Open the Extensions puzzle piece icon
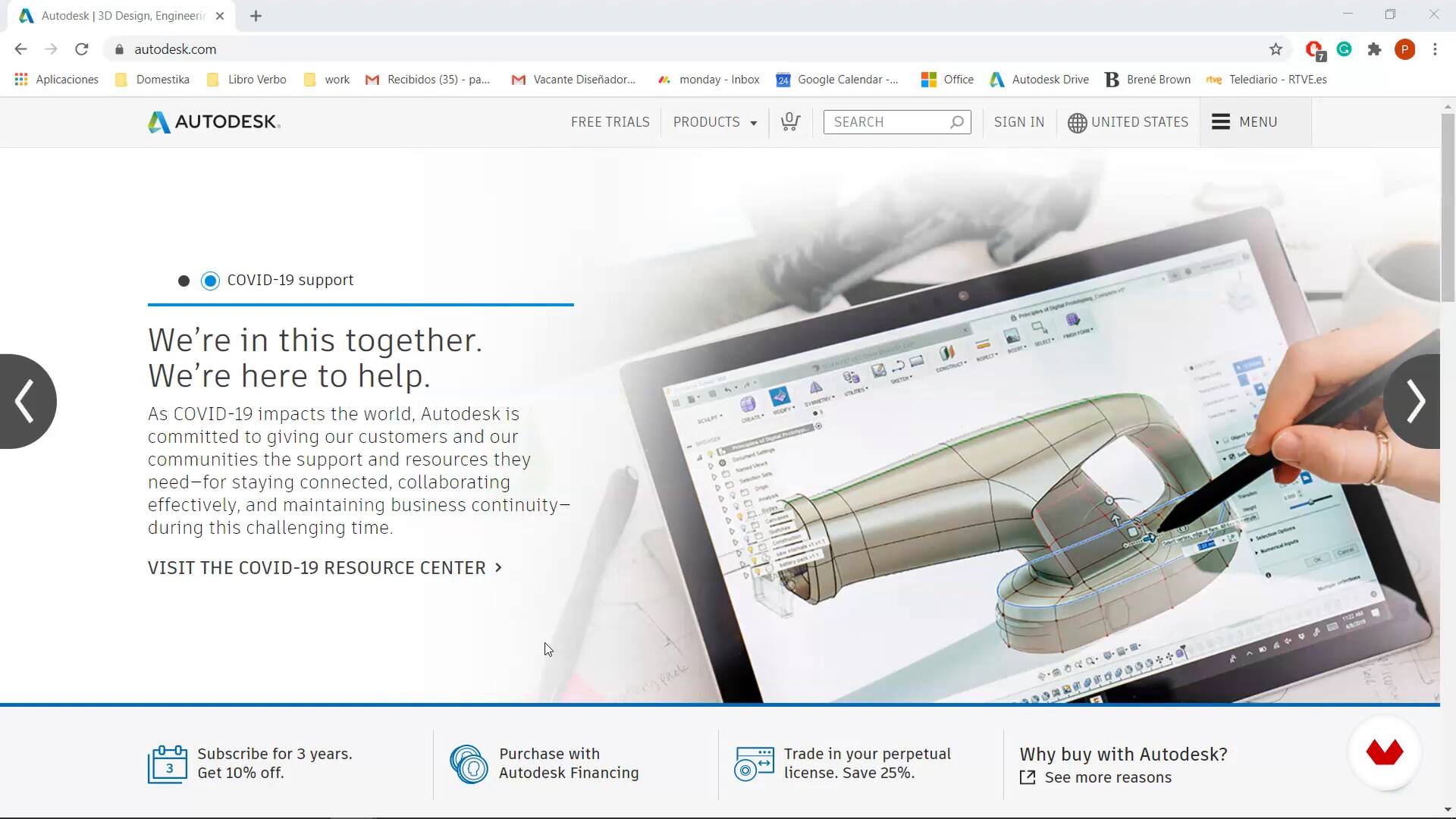1456x819 pixels. click(1374, 49)
